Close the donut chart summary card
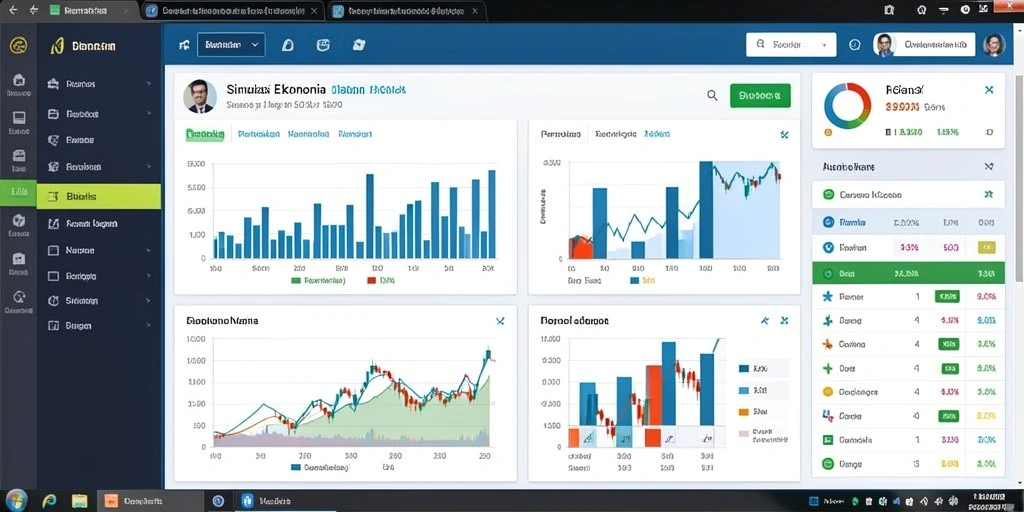The image size is (1024, 512). coord(989,89)
